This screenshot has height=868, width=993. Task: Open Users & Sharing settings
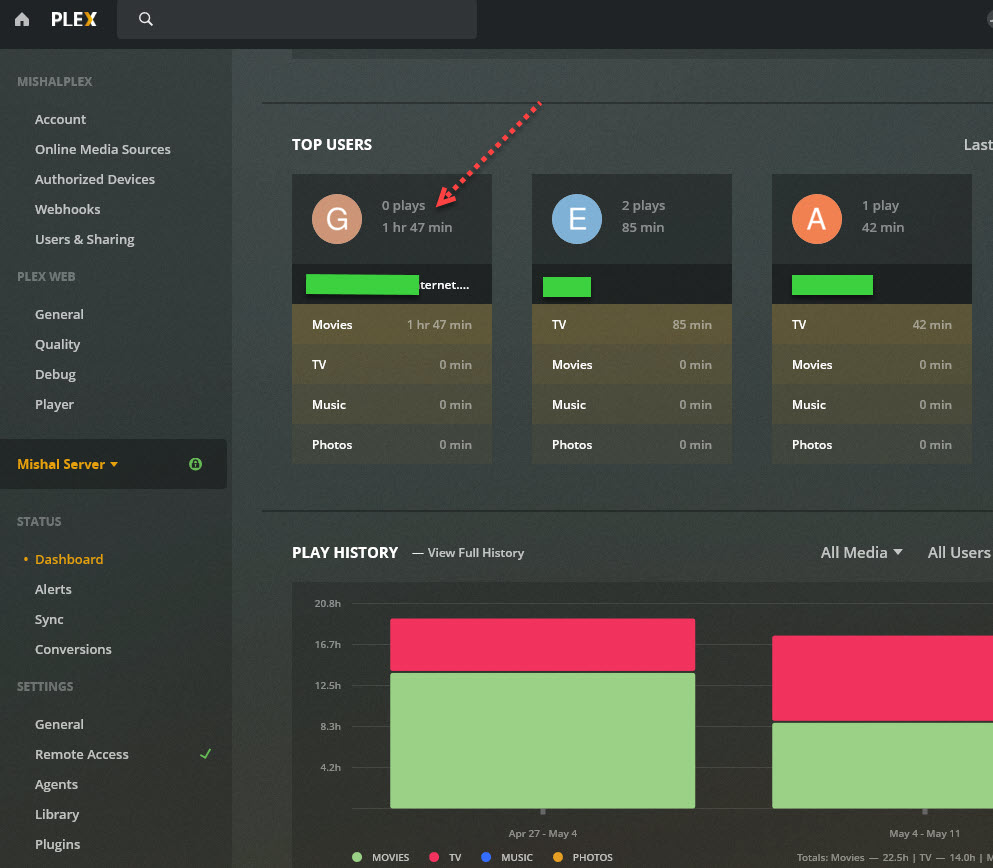84,239
